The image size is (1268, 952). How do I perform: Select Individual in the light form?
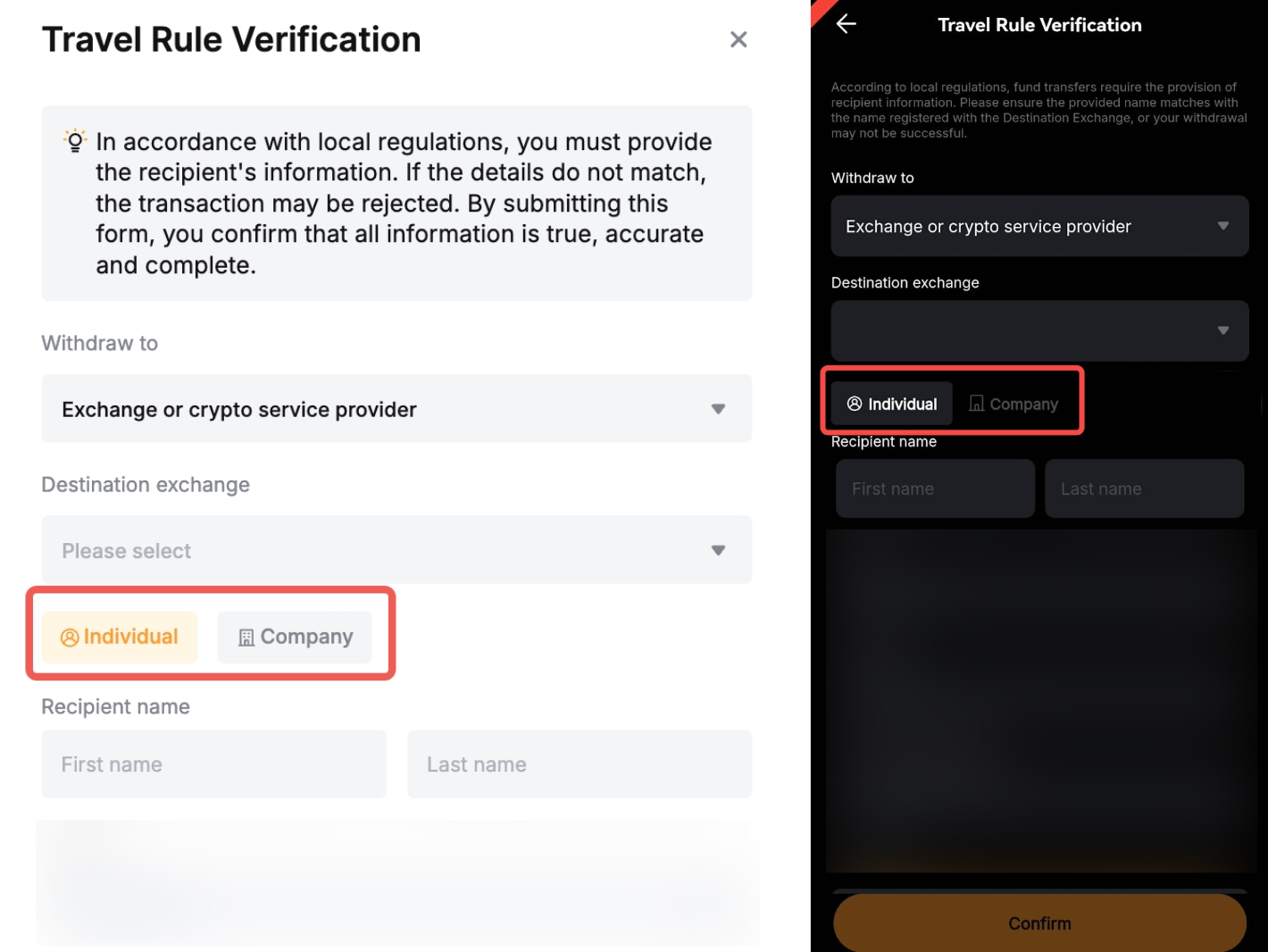coord(120,637)
